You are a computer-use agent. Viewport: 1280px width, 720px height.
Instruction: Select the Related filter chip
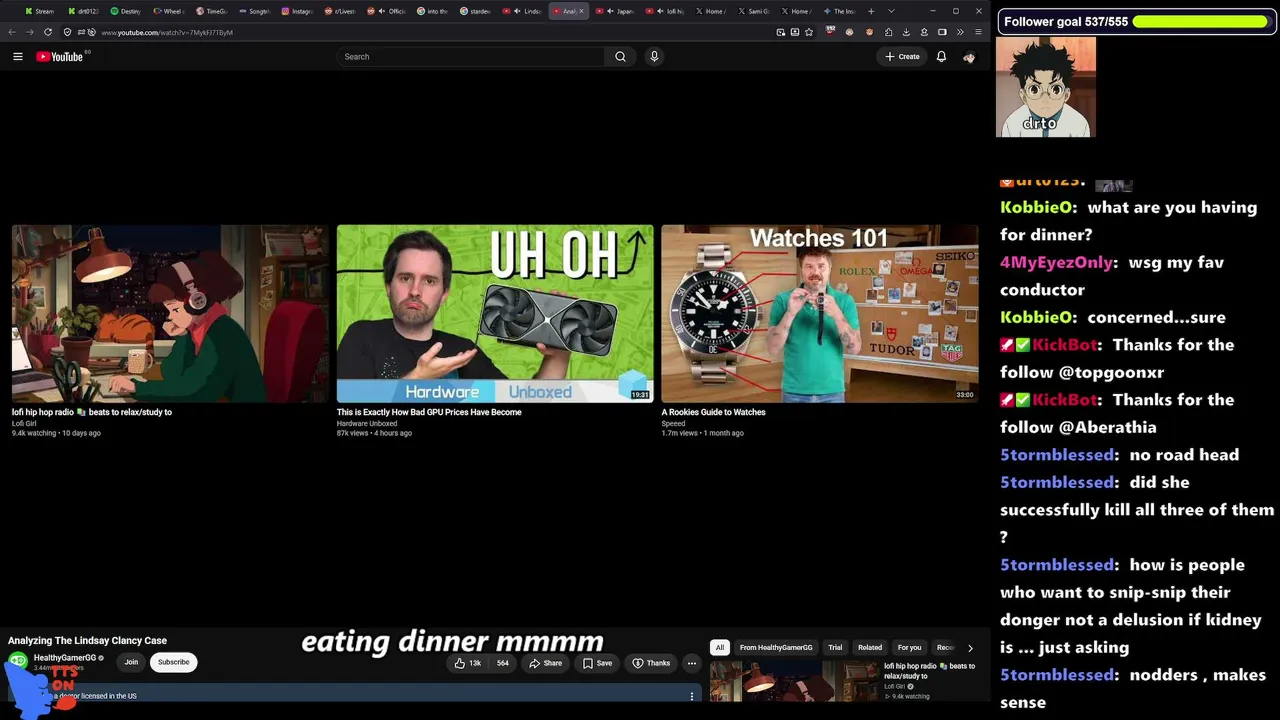click(870, 648)
